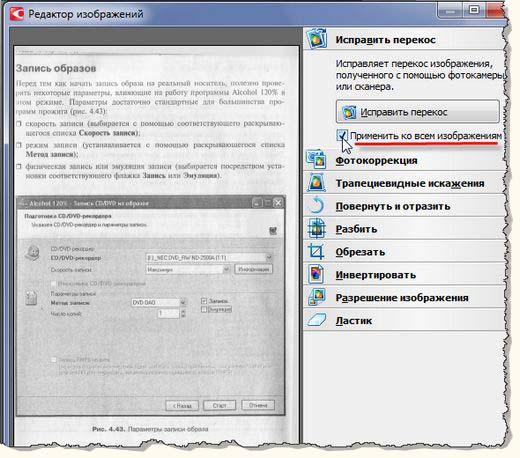
Task: Open the Разрешение изображения section label
Action: (x=402, y=298)
